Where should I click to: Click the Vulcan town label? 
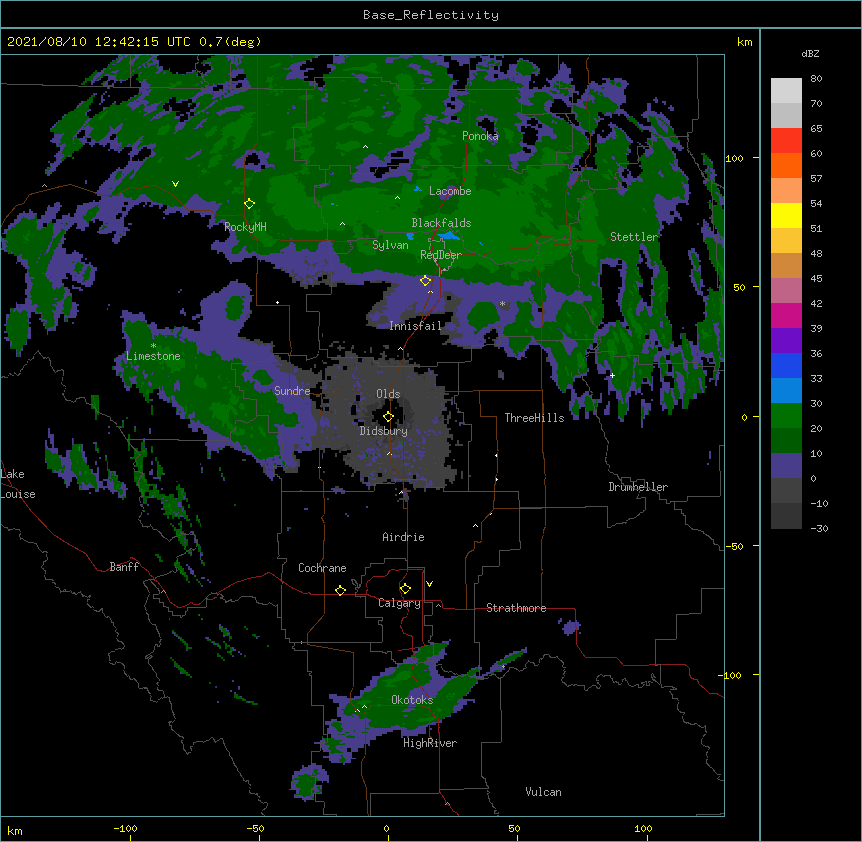click(543, 792)
